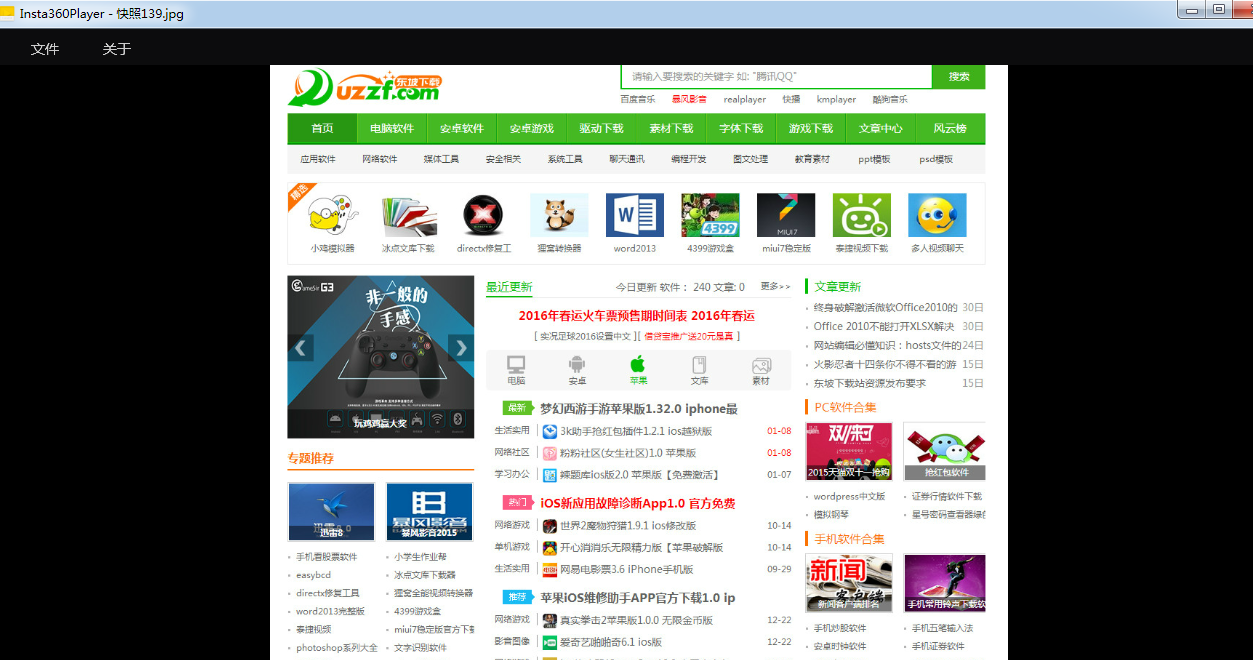Open the kmplayer hot search link
The image size is (1253, 660).
click(x=836, y=99)
